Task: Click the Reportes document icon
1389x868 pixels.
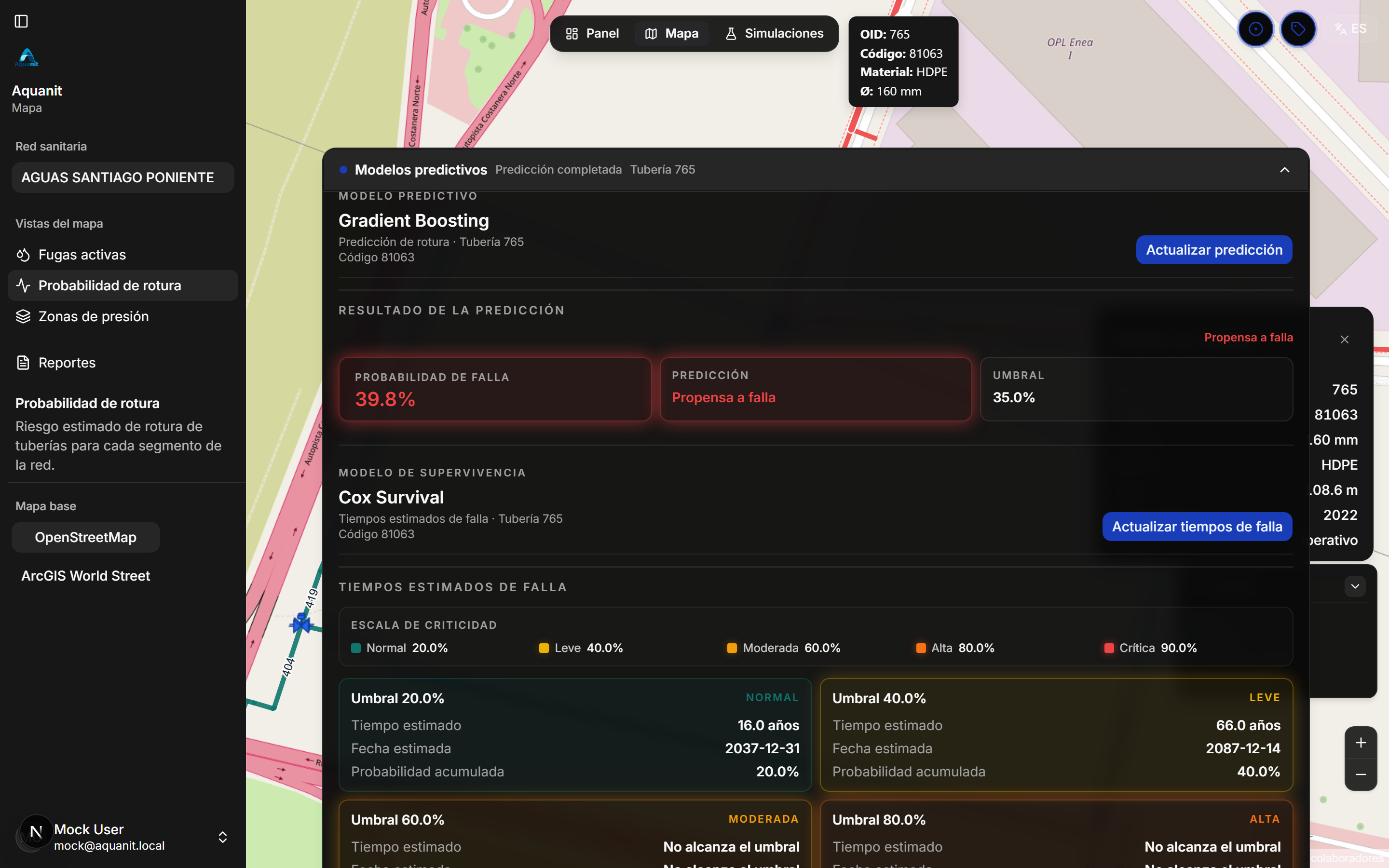Action: (23, 363)
